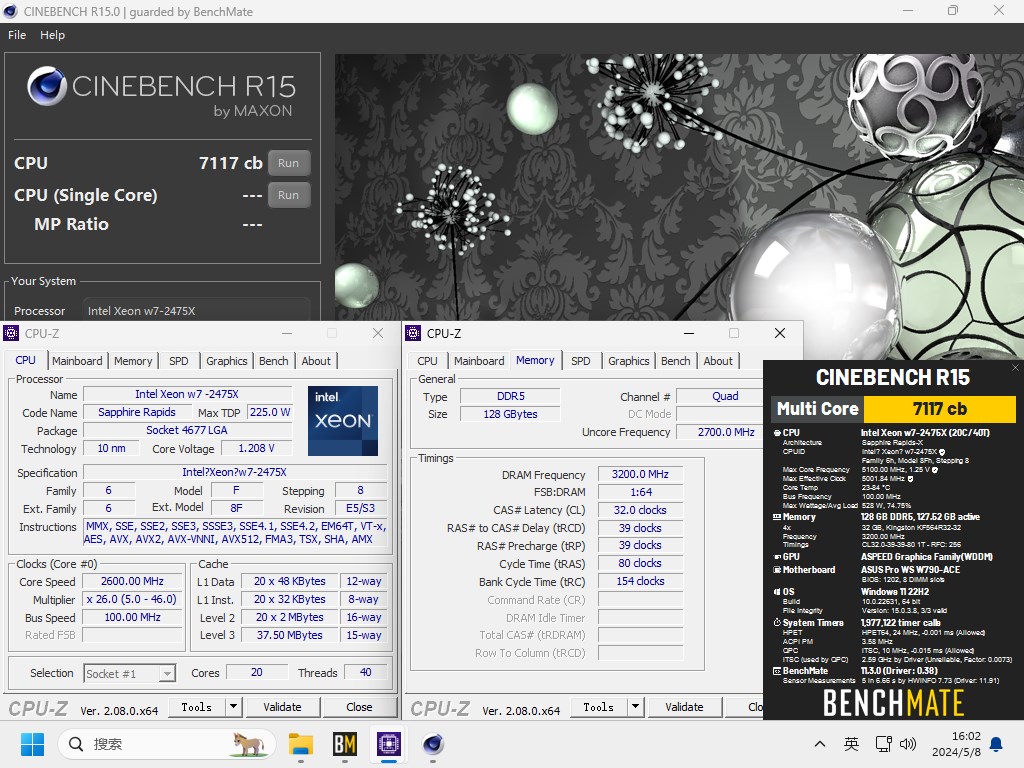Show hidden system tray icons
This screenshot has width=1024, height=768.
(x=820, y=744)
